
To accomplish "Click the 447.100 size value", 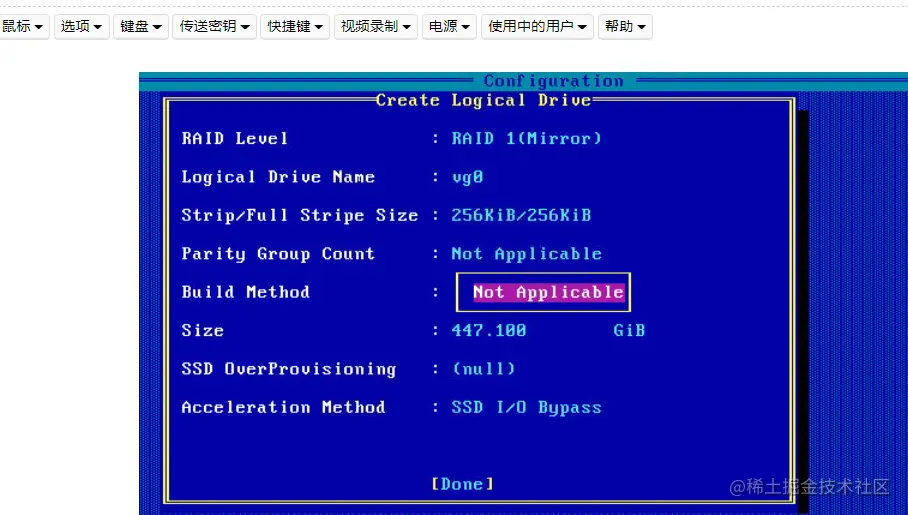I will [489, 330].
